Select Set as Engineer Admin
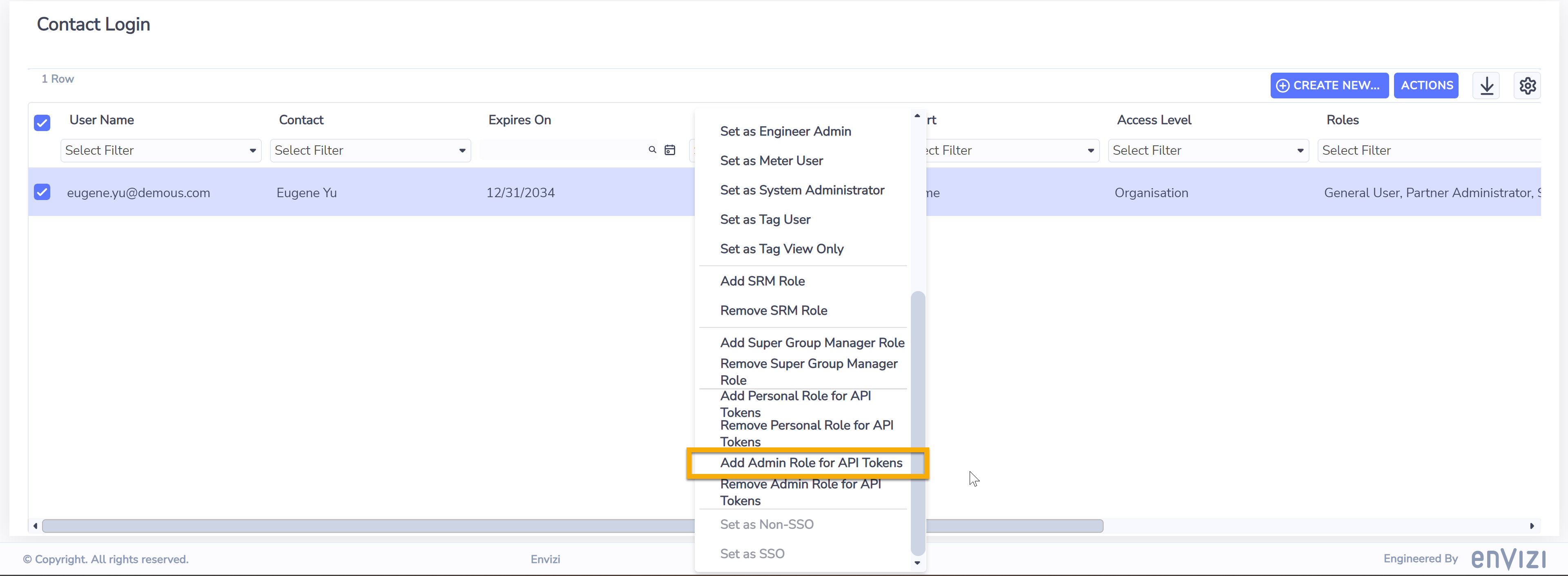1568x576 pixels. pyautogui.click(x=785, y=131)
